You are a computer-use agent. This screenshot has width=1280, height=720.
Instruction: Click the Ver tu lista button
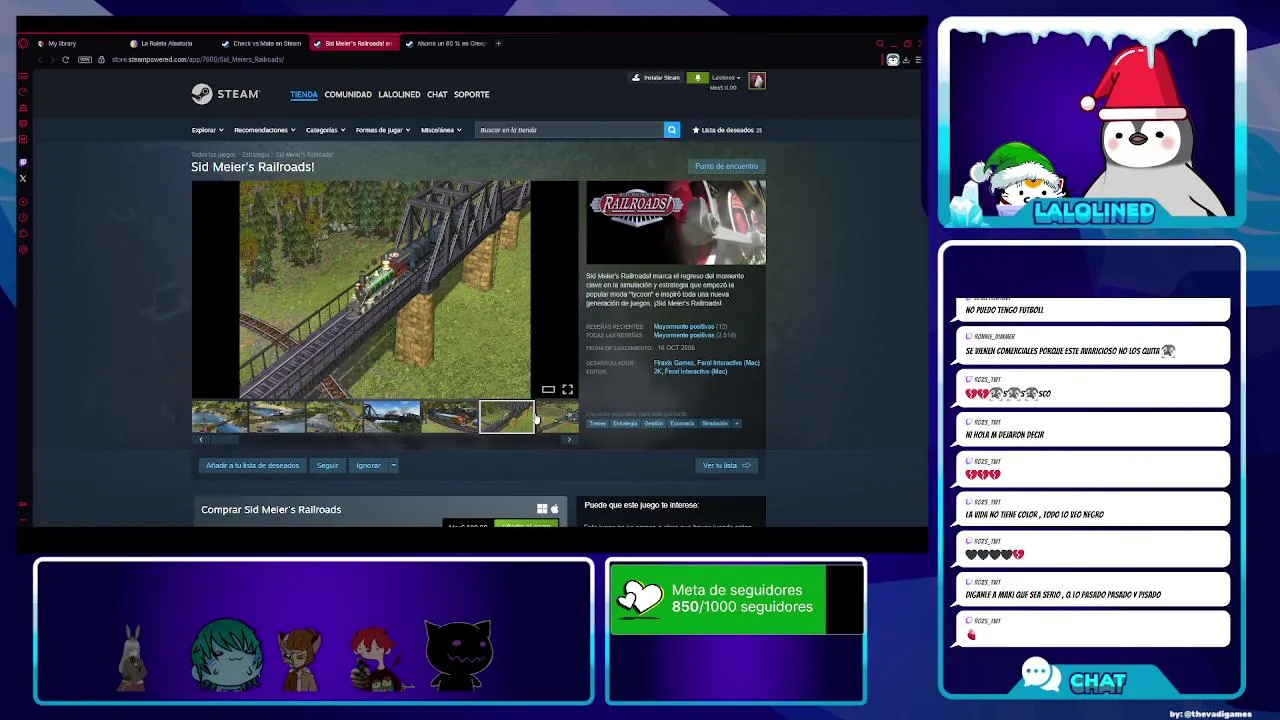click(727, 465)
